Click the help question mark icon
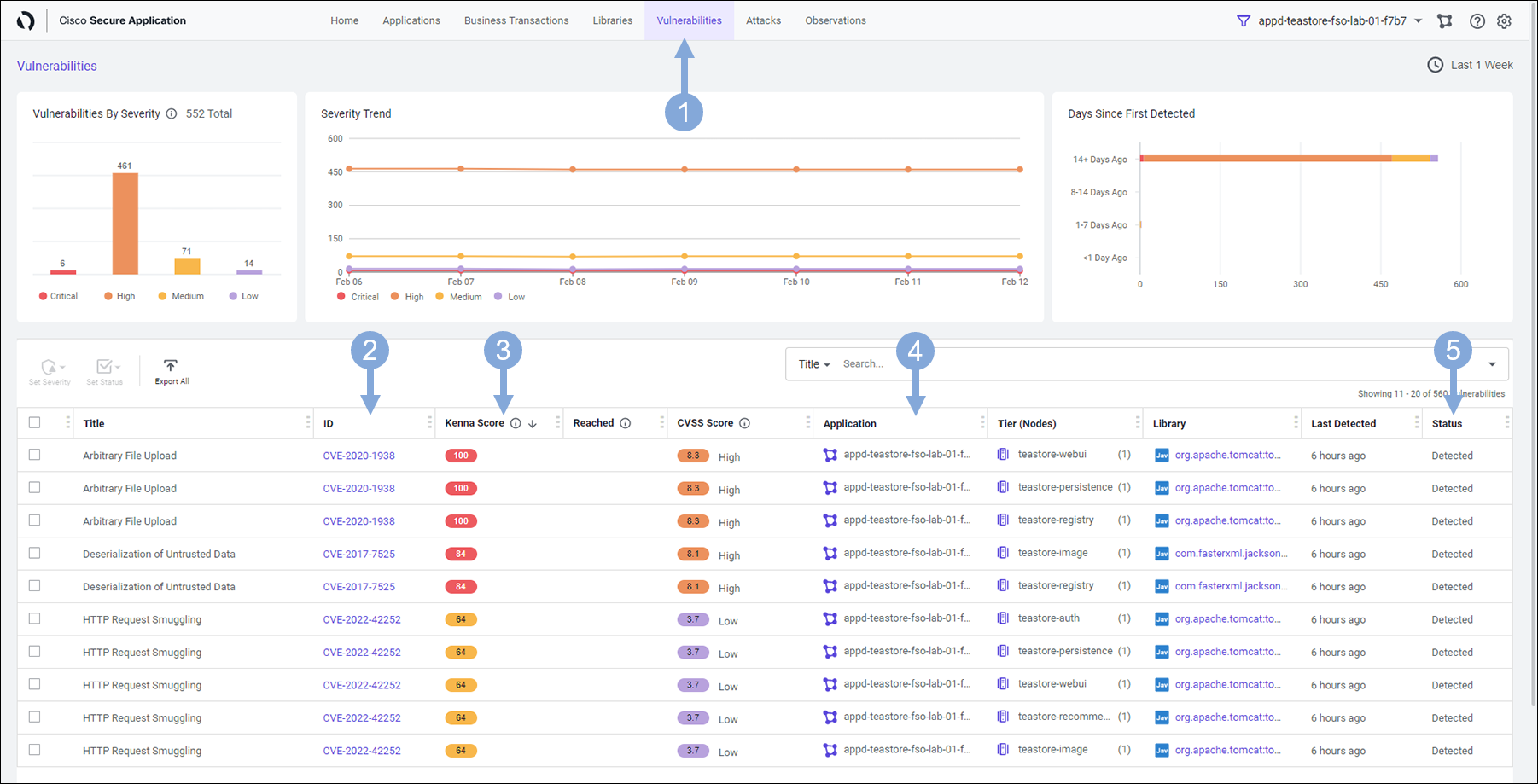 (x=1477, y=21)
